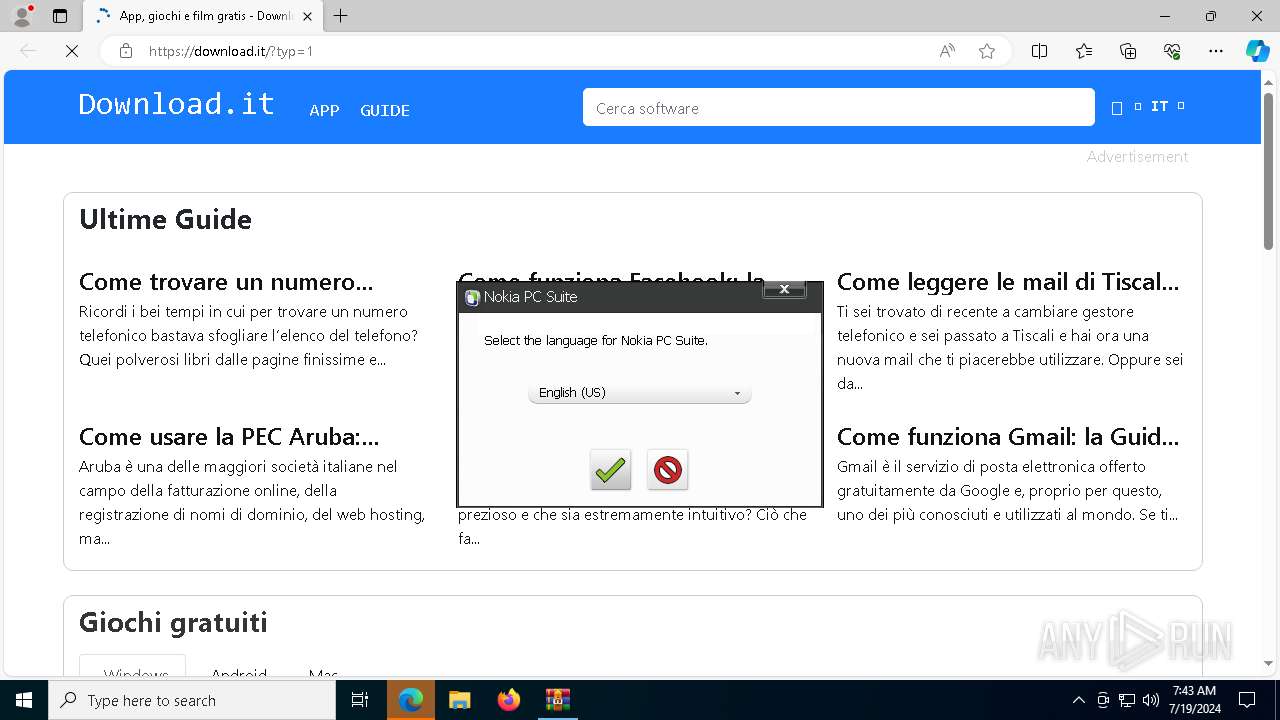1280x720 pixels.
Task: Open the Windows Start menu
Action: pyautogui.click(x=24, y=700)
